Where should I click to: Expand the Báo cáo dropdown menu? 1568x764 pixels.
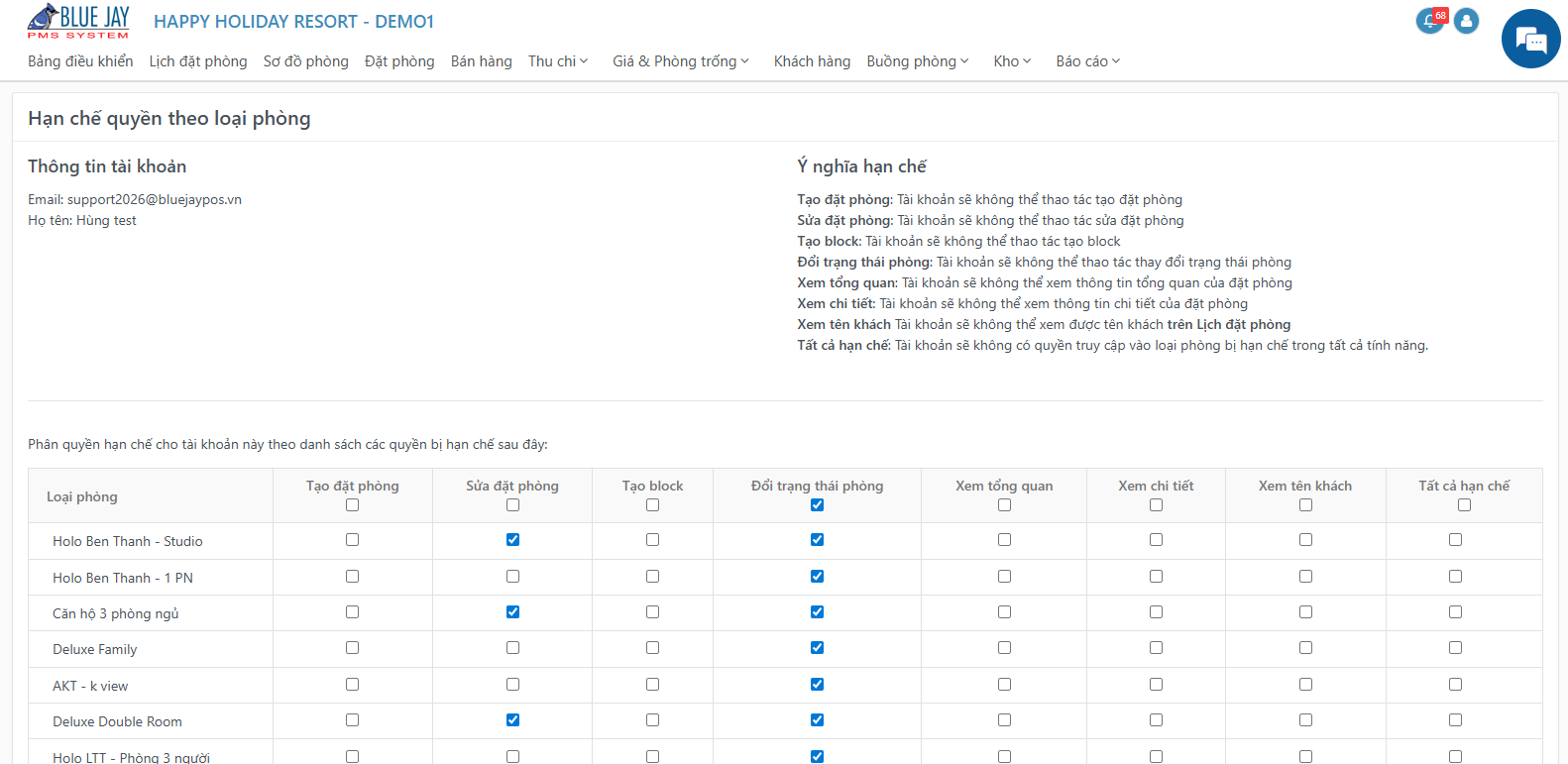click(x=1087, y=61)
